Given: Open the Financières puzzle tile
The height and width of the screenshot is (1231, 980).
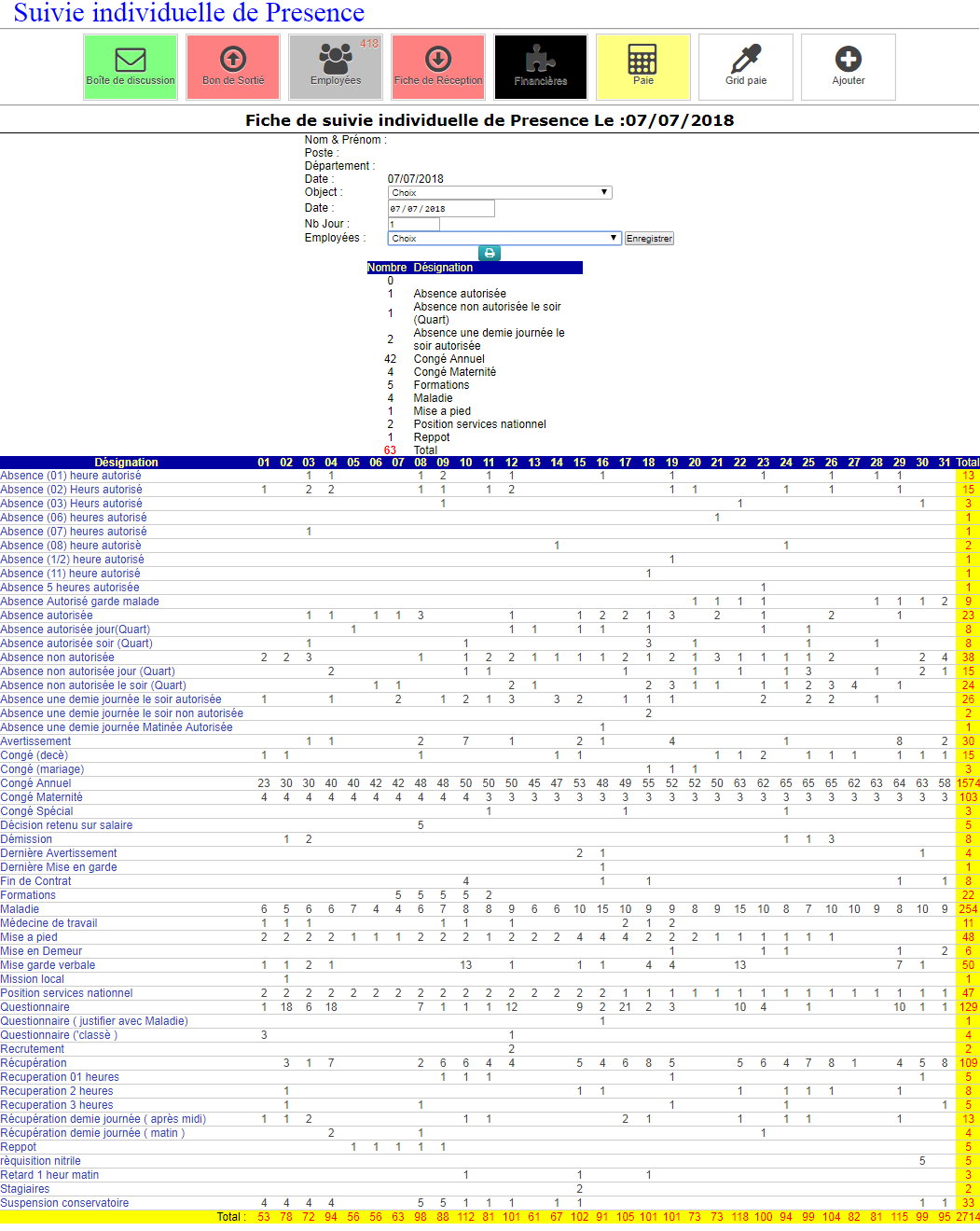Looking at the screenshot, I should pos(541,67).
